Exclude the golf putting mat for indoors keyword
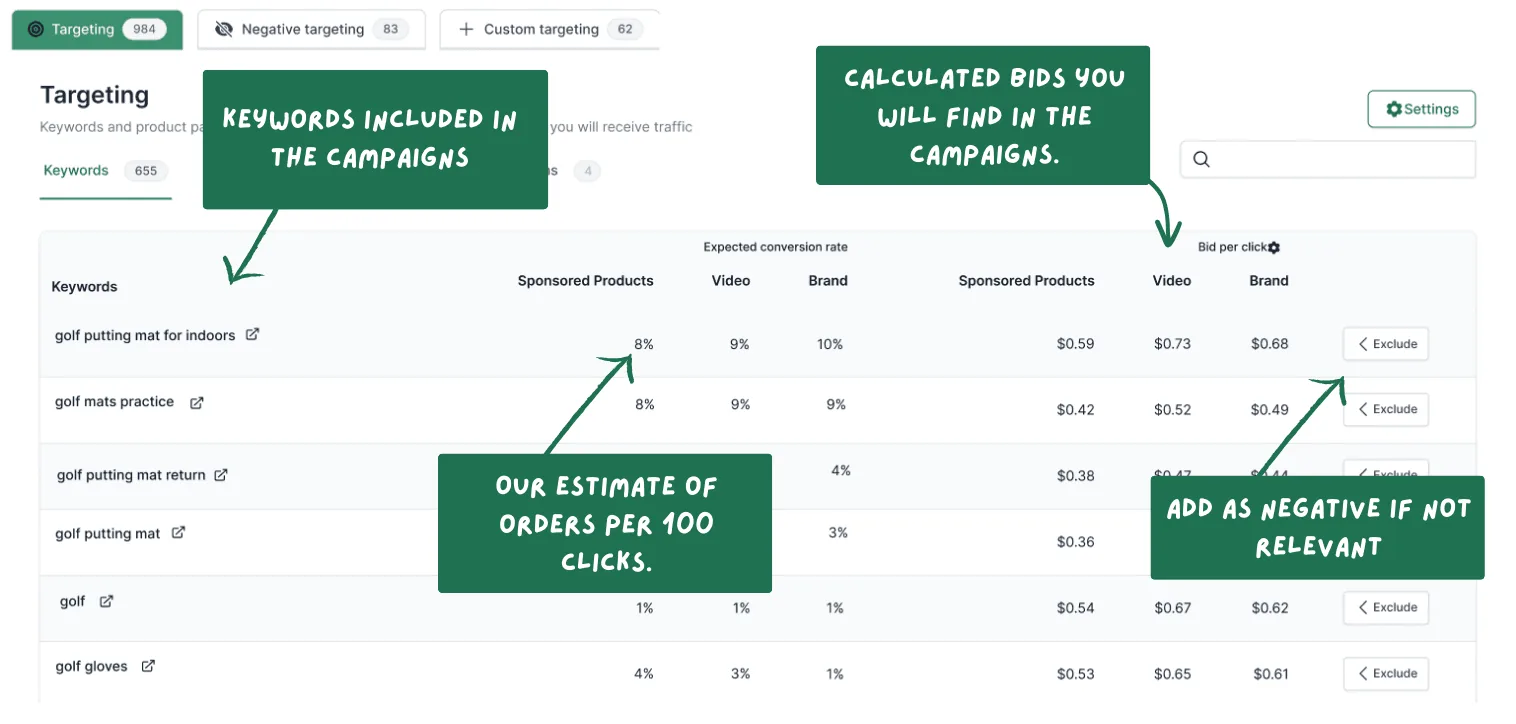 1386,344
